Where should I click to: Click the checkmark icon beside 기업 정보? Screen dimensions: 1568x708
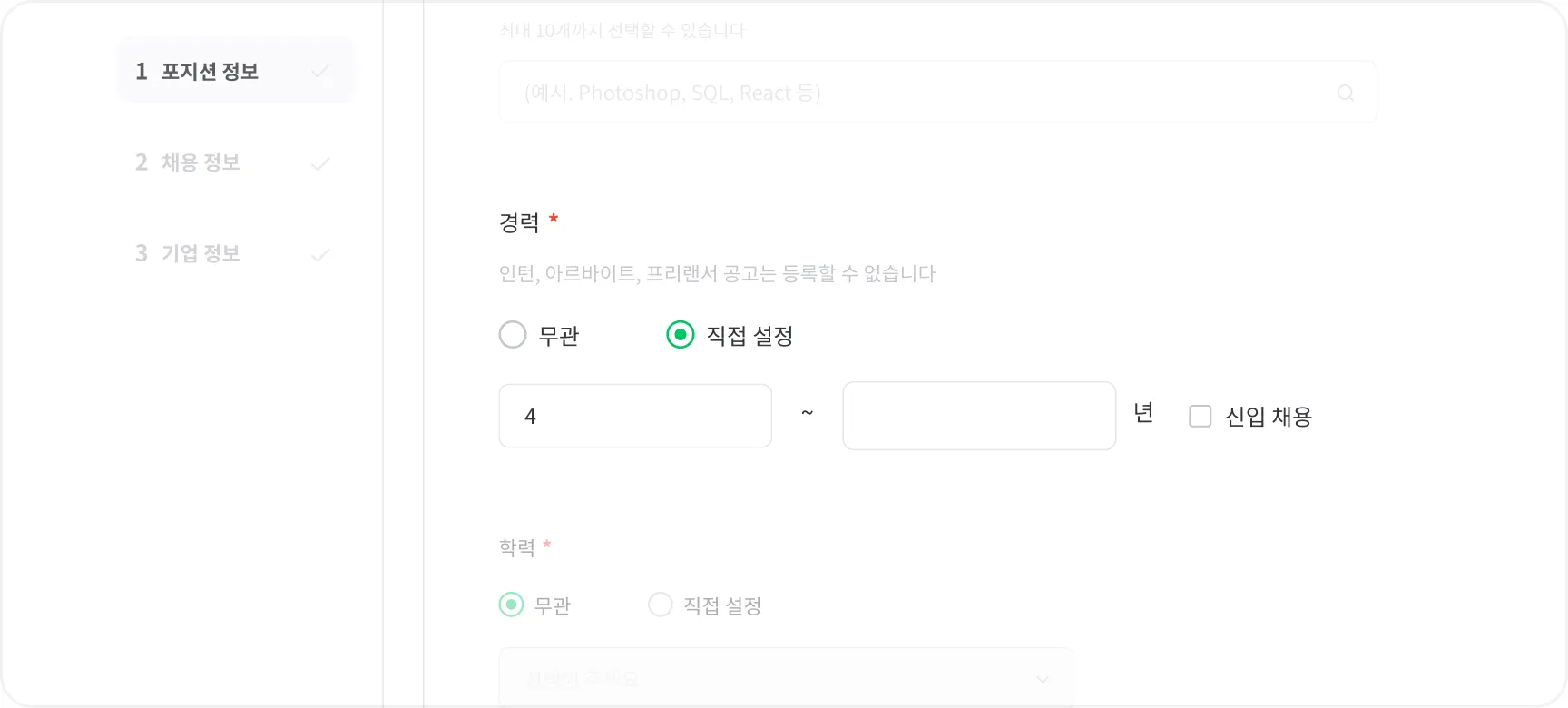coord(320,255)
